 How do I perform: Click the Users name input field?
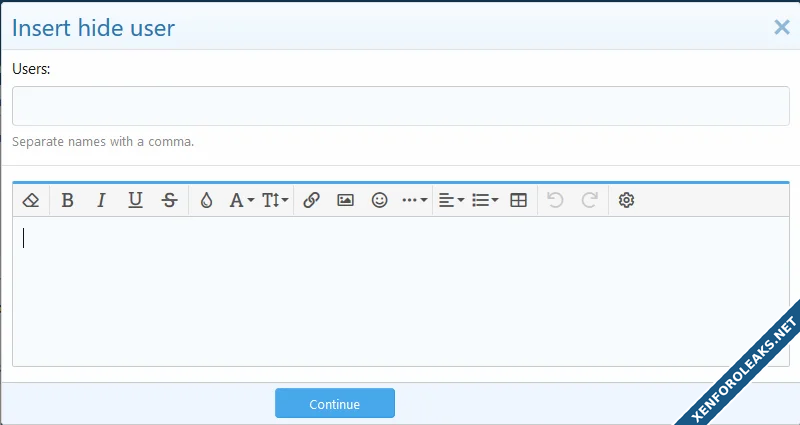399,106
